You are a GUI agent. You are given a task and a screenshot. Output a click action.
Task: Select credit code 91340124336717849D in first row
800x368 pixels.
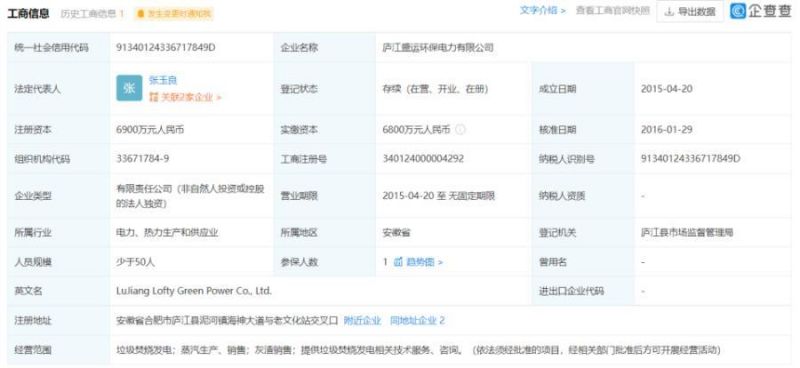pos(166,47)
